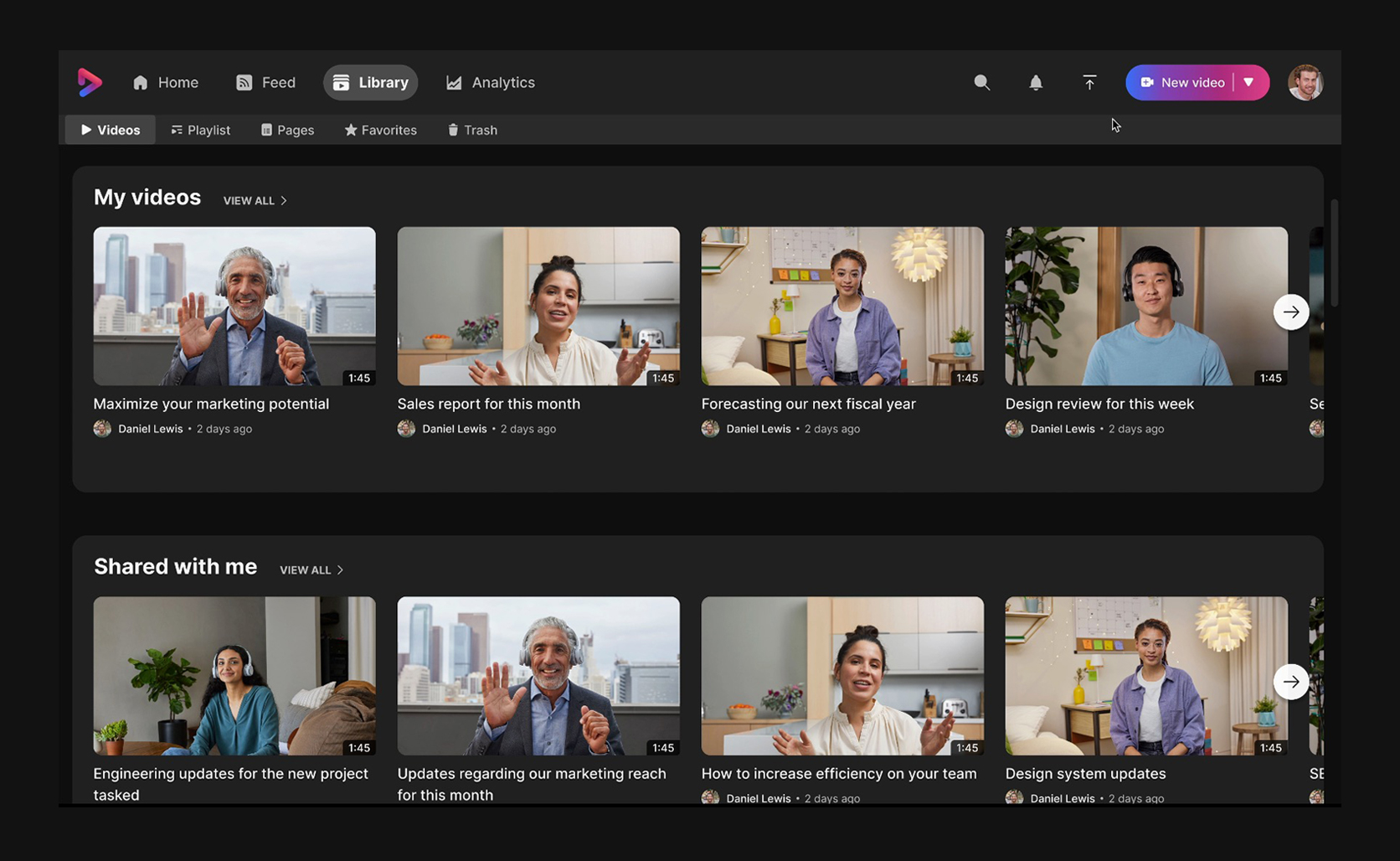Click the upload arrow icon

1089,82
